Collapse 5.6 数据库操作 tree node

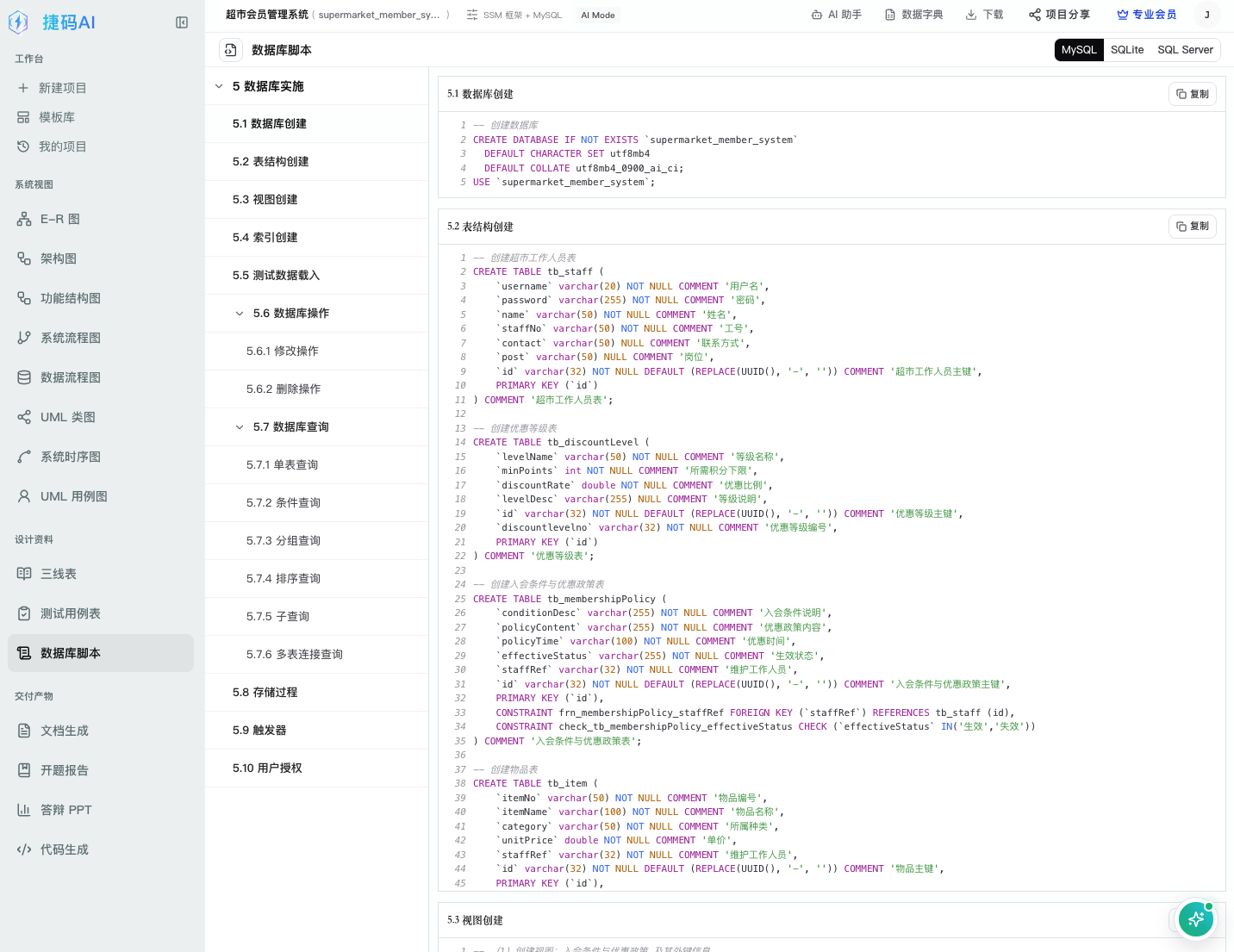(240, 314)
